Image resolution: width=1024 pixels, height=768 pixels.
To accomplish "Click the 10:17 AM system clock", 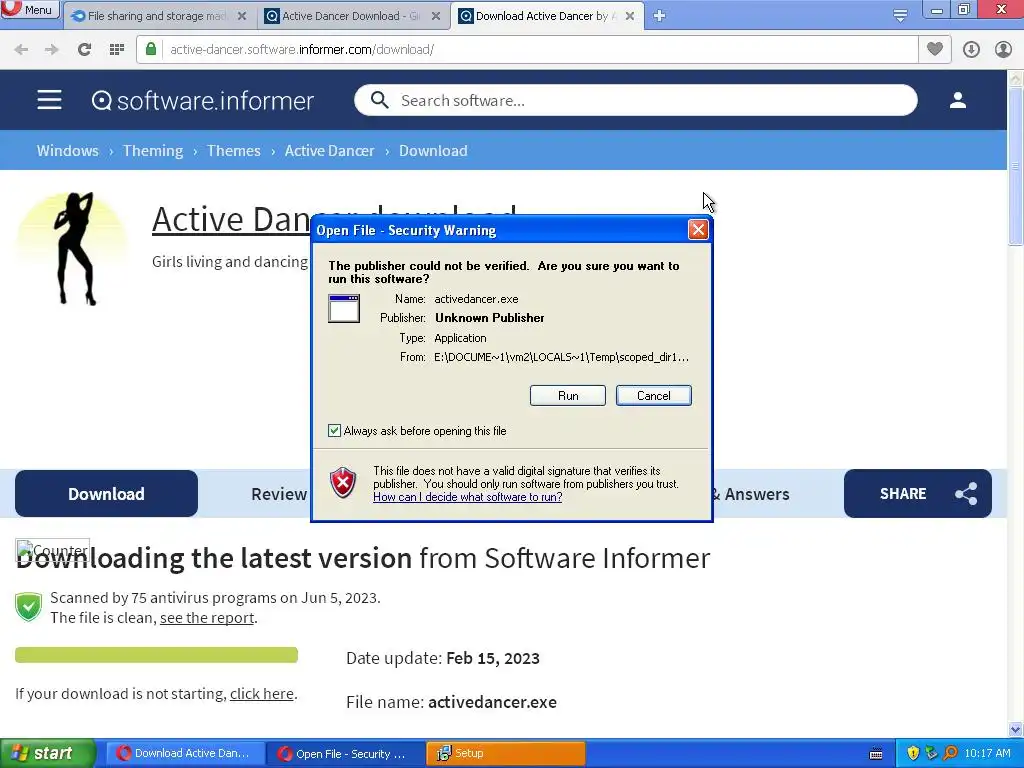I will pos(987,754).
